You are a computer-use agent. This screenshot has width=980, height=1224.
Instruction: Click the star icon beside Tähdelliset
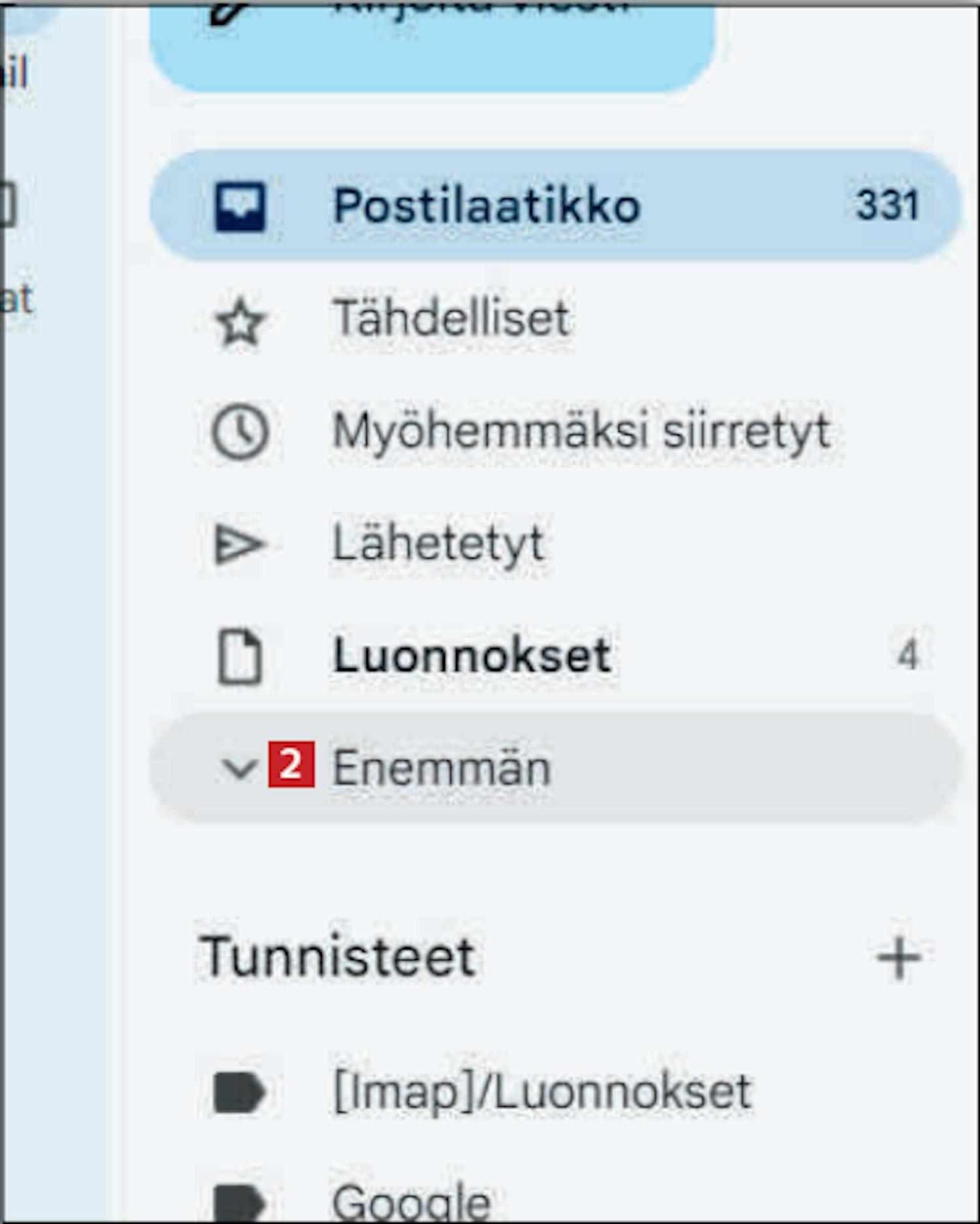point(240,321)
